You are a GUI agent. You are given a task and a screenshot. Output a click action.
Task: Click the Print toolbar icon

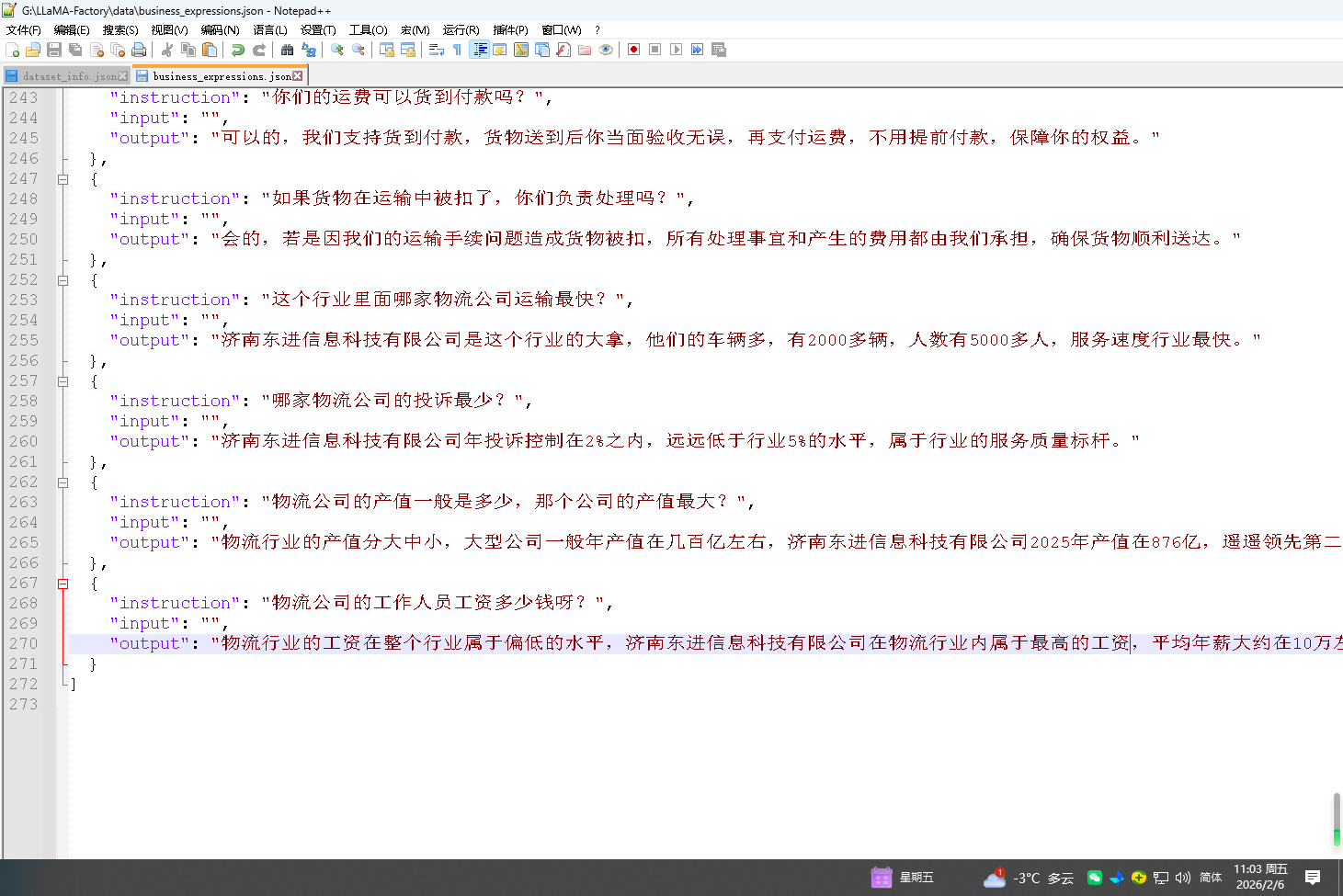139,50
